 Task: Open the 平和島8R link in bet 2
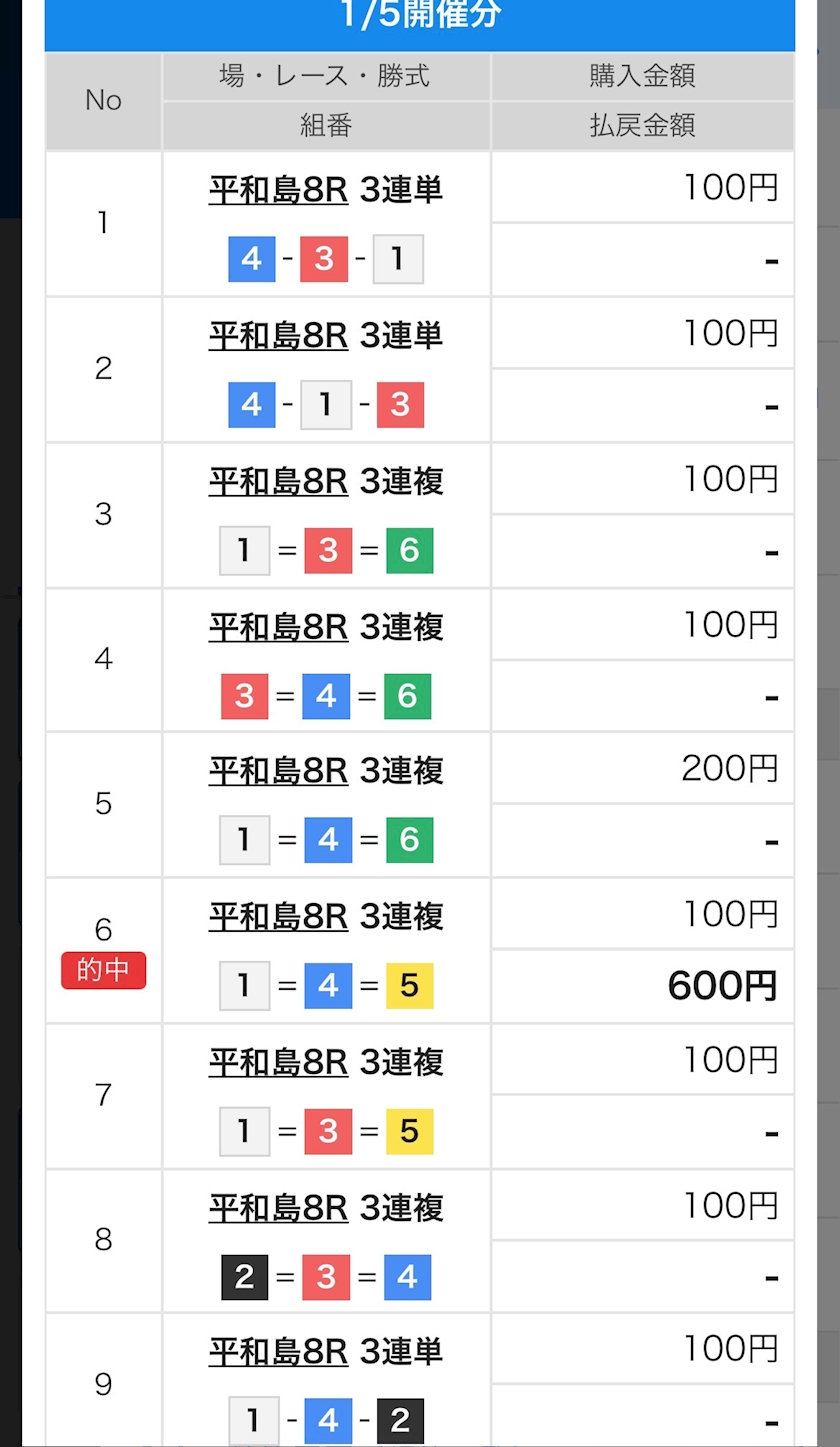click(x=278, y=335)
